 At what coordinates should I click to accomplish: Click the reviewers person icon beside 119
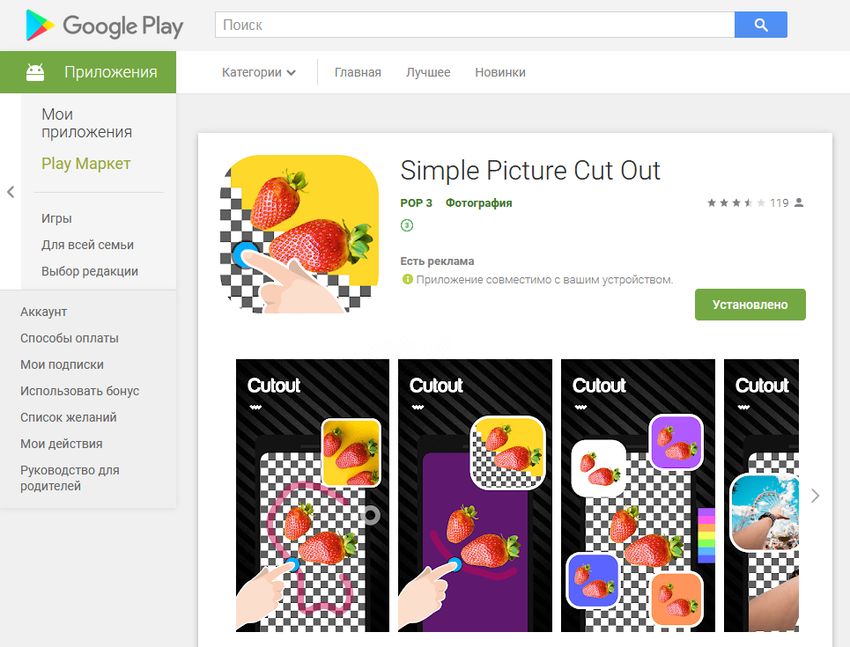click(799, 203)
